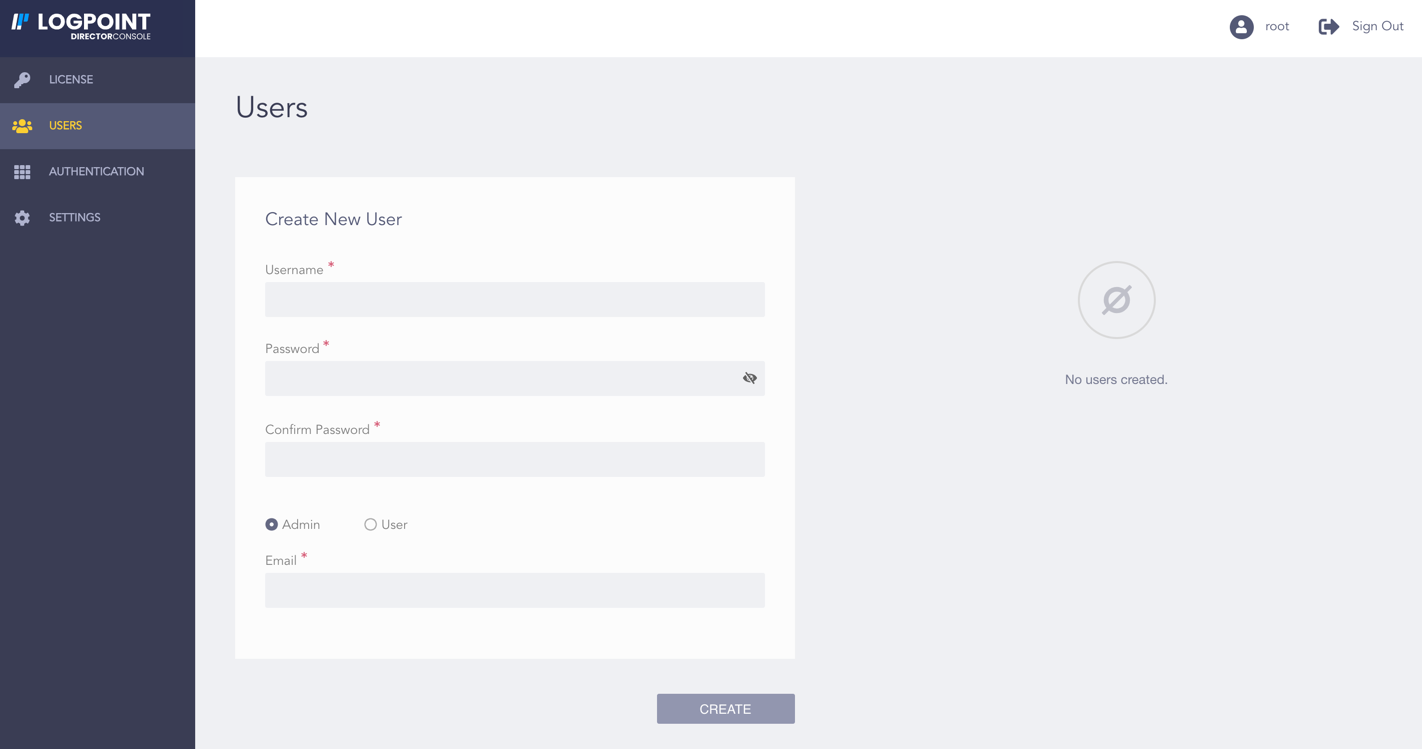Viewport: 1422px width, 749px height.
Task: Click the Authentication grid icon
Action: pos(22,172)
